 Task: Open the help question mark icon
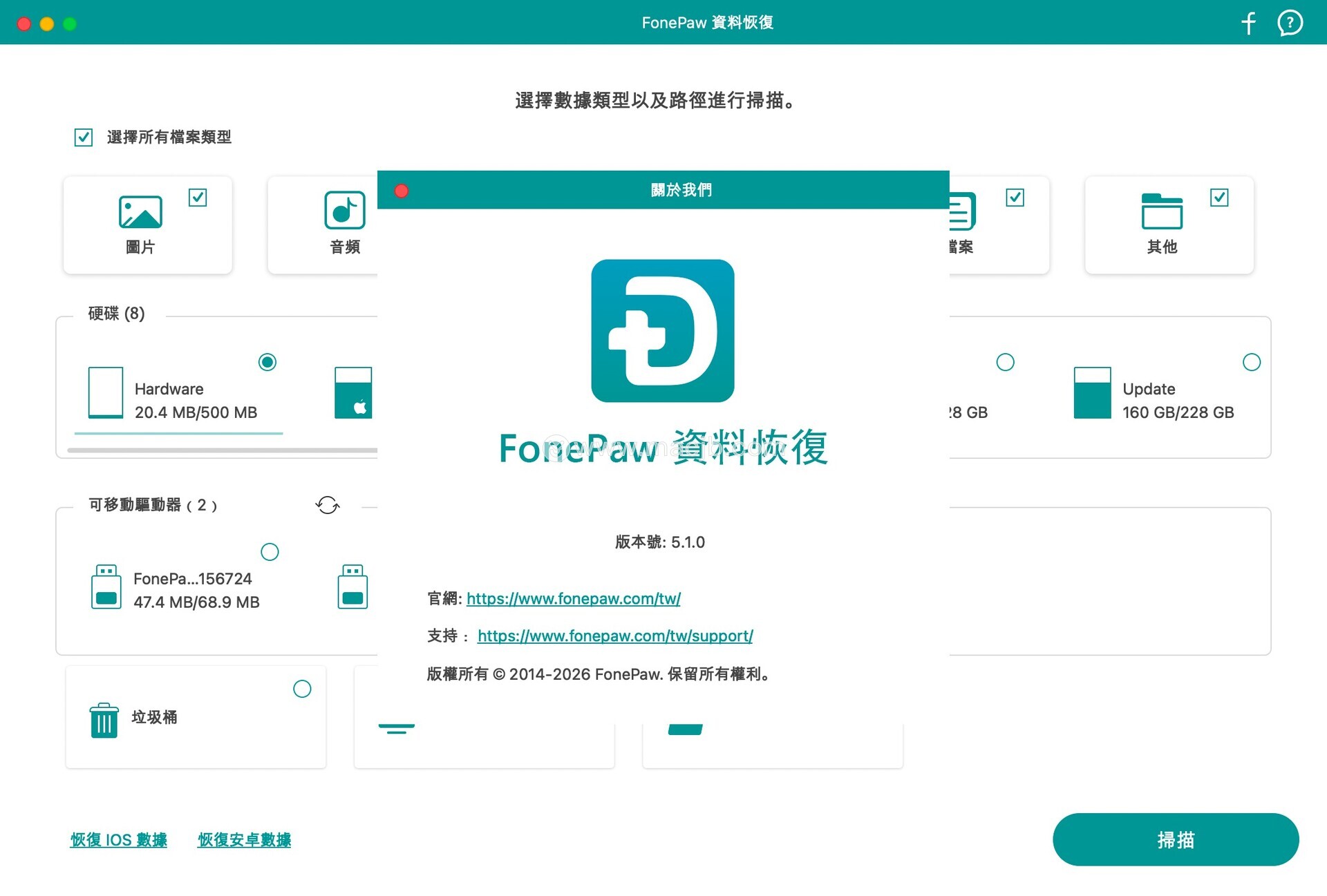(1290, 23)
